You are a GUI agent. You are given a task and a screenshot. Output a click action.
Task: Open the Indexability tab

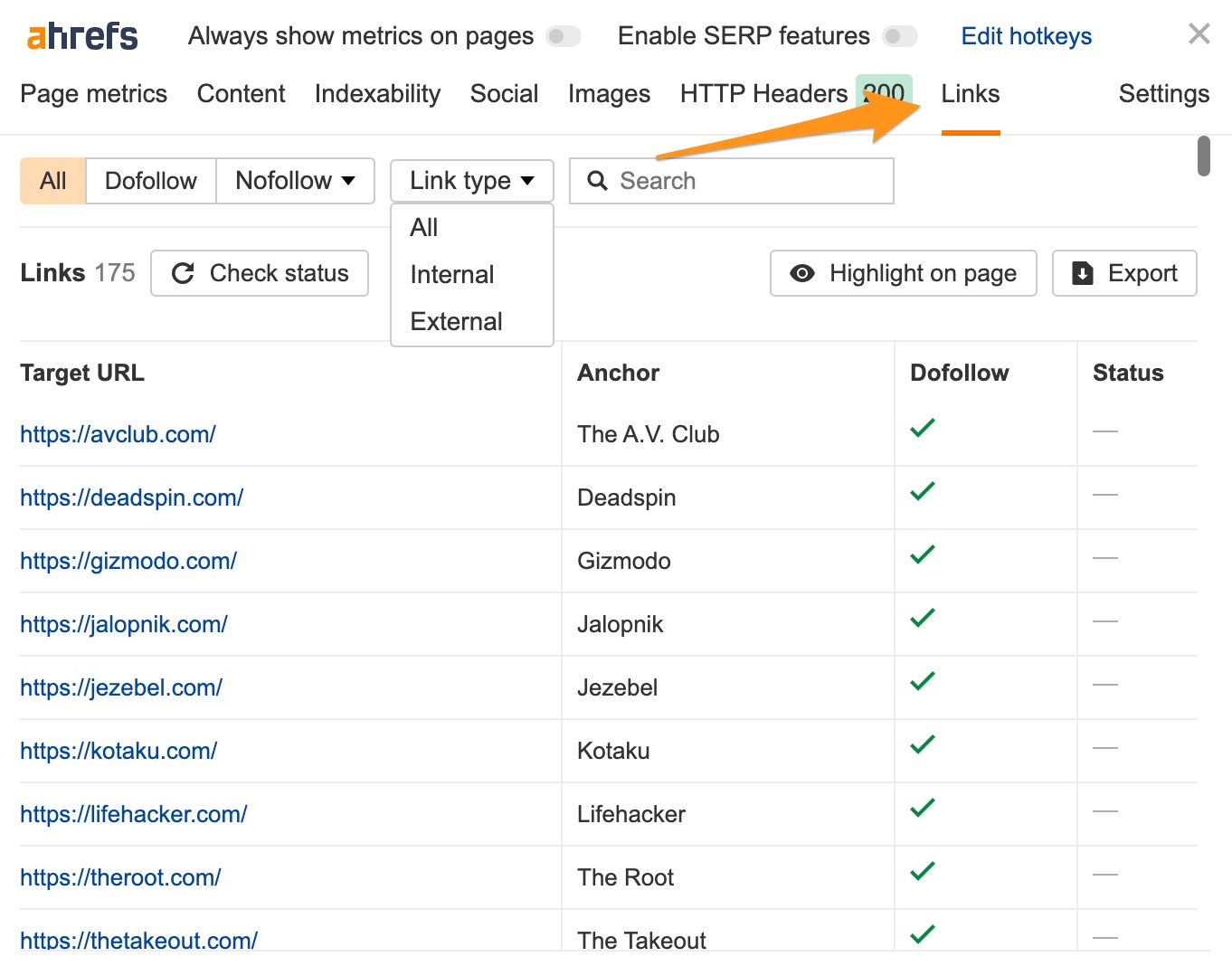pyautogui.click(x=376, y=93)
